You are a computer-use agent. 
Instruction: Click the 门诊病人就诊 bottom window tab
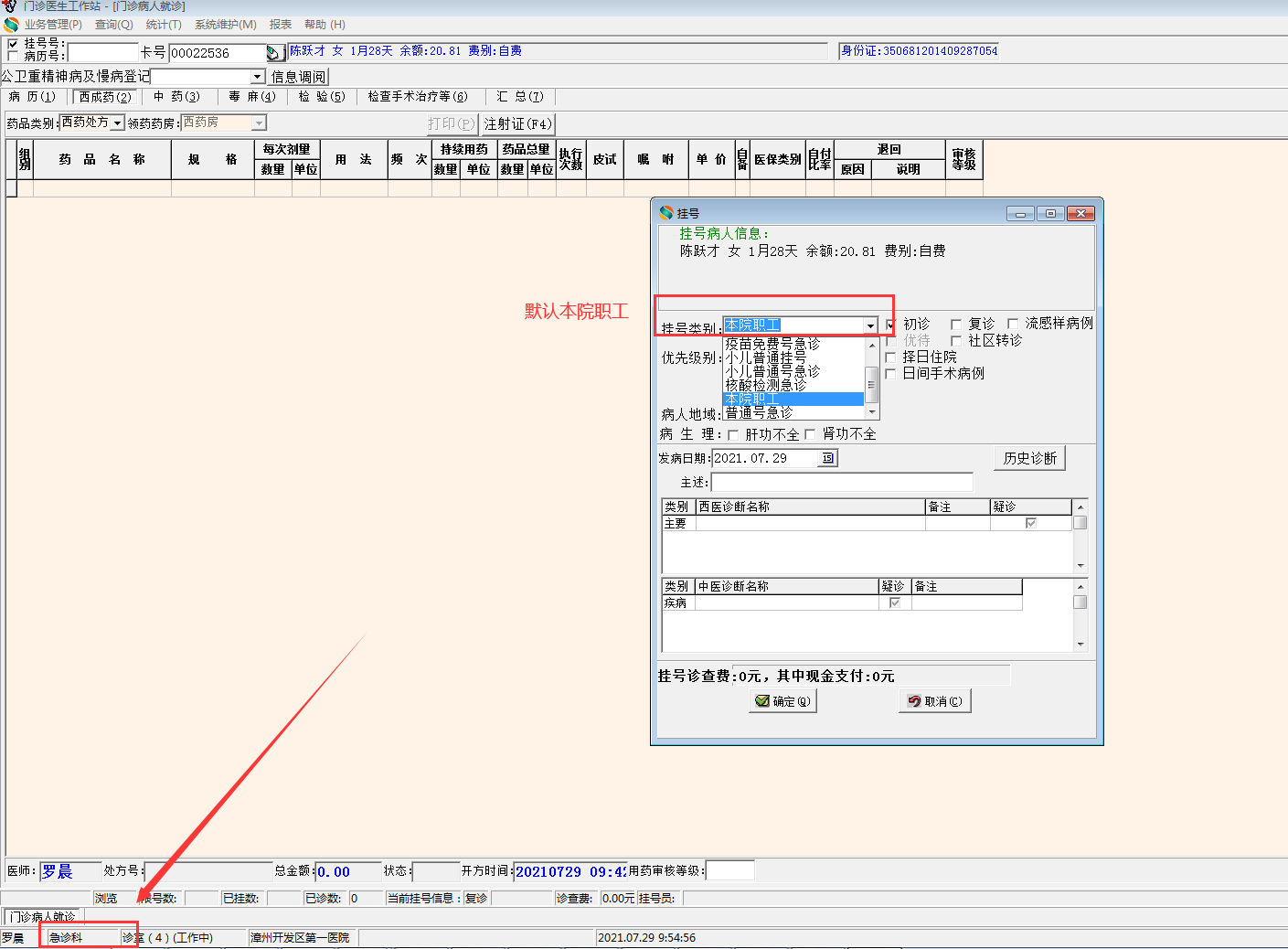pos(44,916)
